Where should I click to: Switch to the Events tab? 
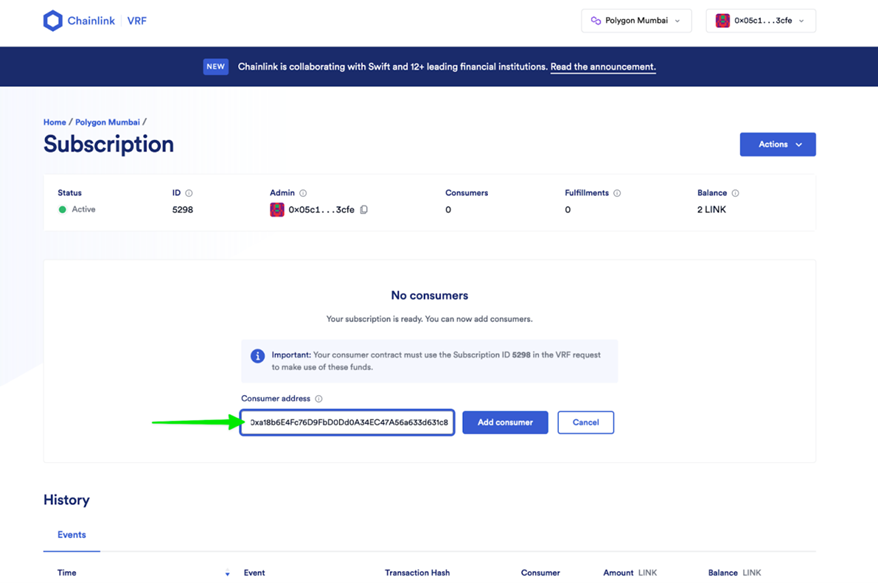pos(72,535)
